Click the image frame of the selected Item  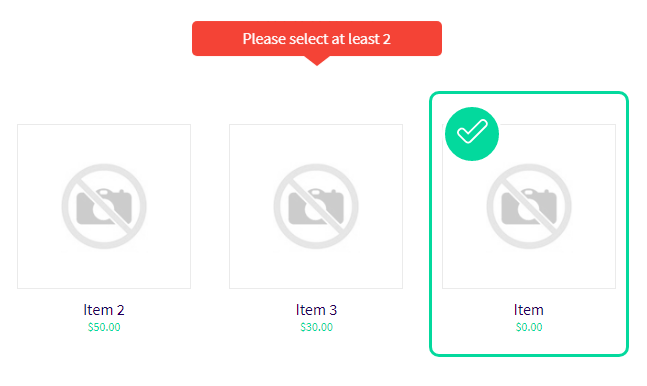click(x=529, y=206)
